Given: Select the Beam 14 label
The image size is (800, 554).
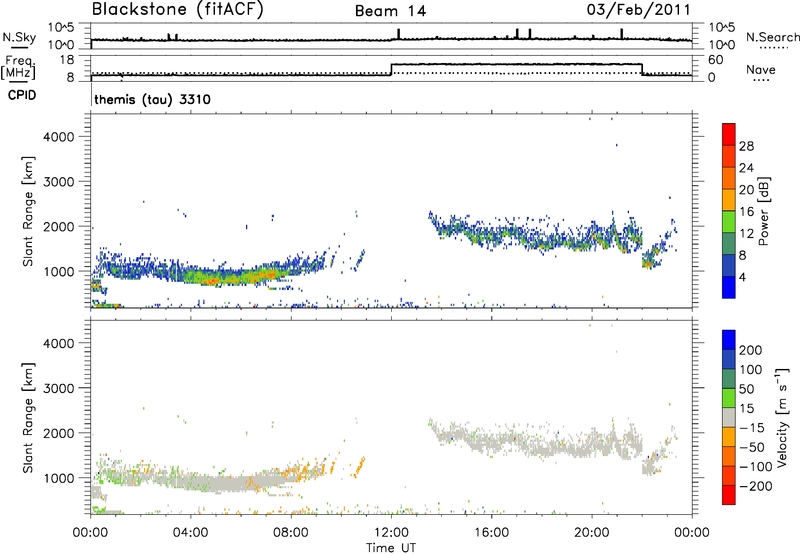Looking at the screenshot, I should 390,11.
